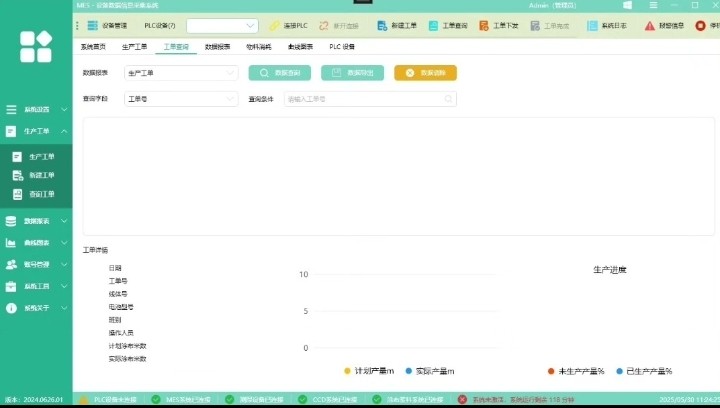
Task: Click the 工单查询 toolbar icon
Action: [433, 26]
